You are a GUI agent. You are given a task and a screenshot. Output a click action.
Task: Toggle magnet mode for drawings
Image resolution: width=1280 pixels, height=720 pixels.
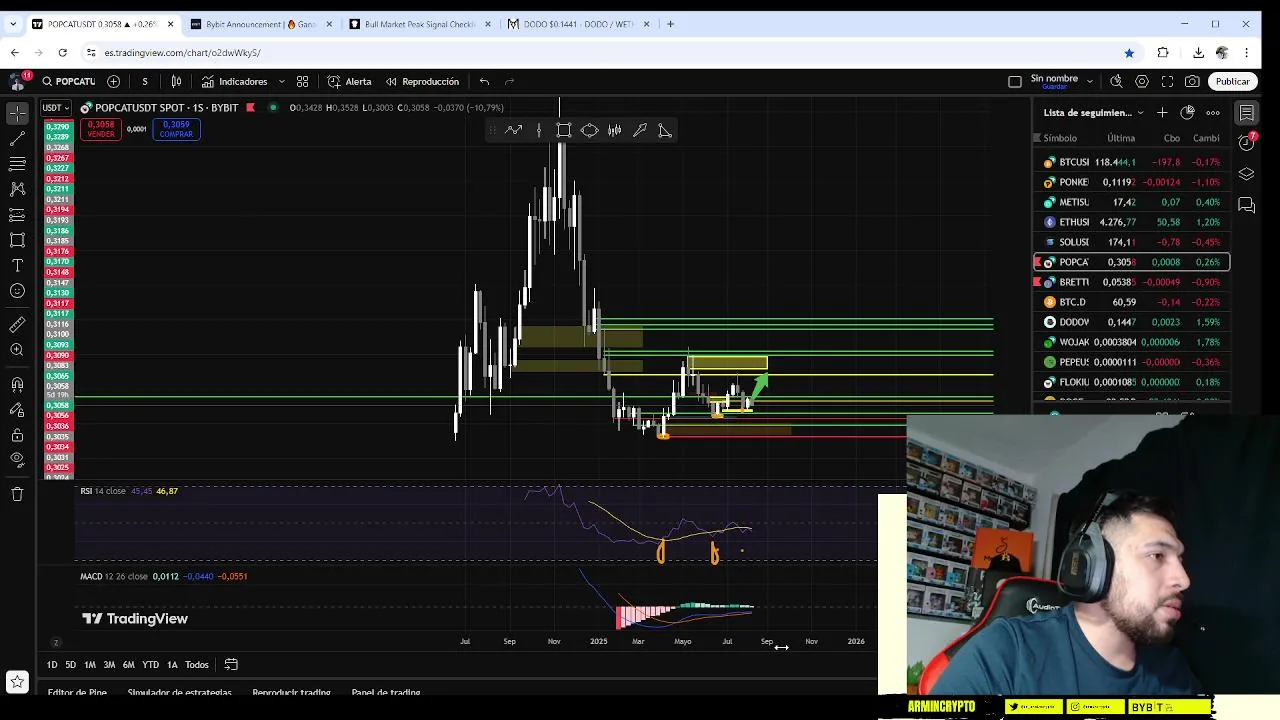coord(17,384)
